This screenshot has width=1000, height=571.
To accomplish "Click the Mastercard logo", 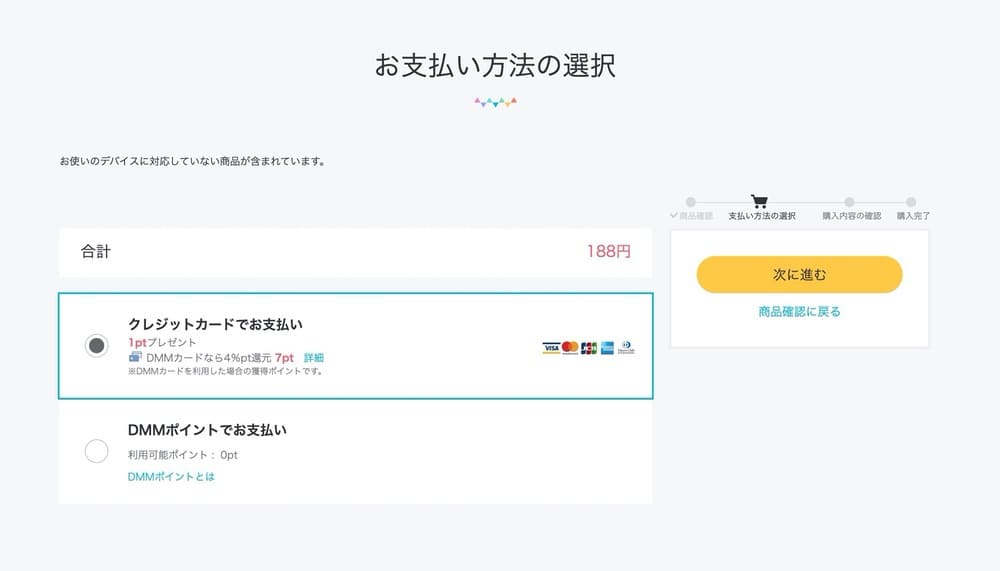I will 570,348.
